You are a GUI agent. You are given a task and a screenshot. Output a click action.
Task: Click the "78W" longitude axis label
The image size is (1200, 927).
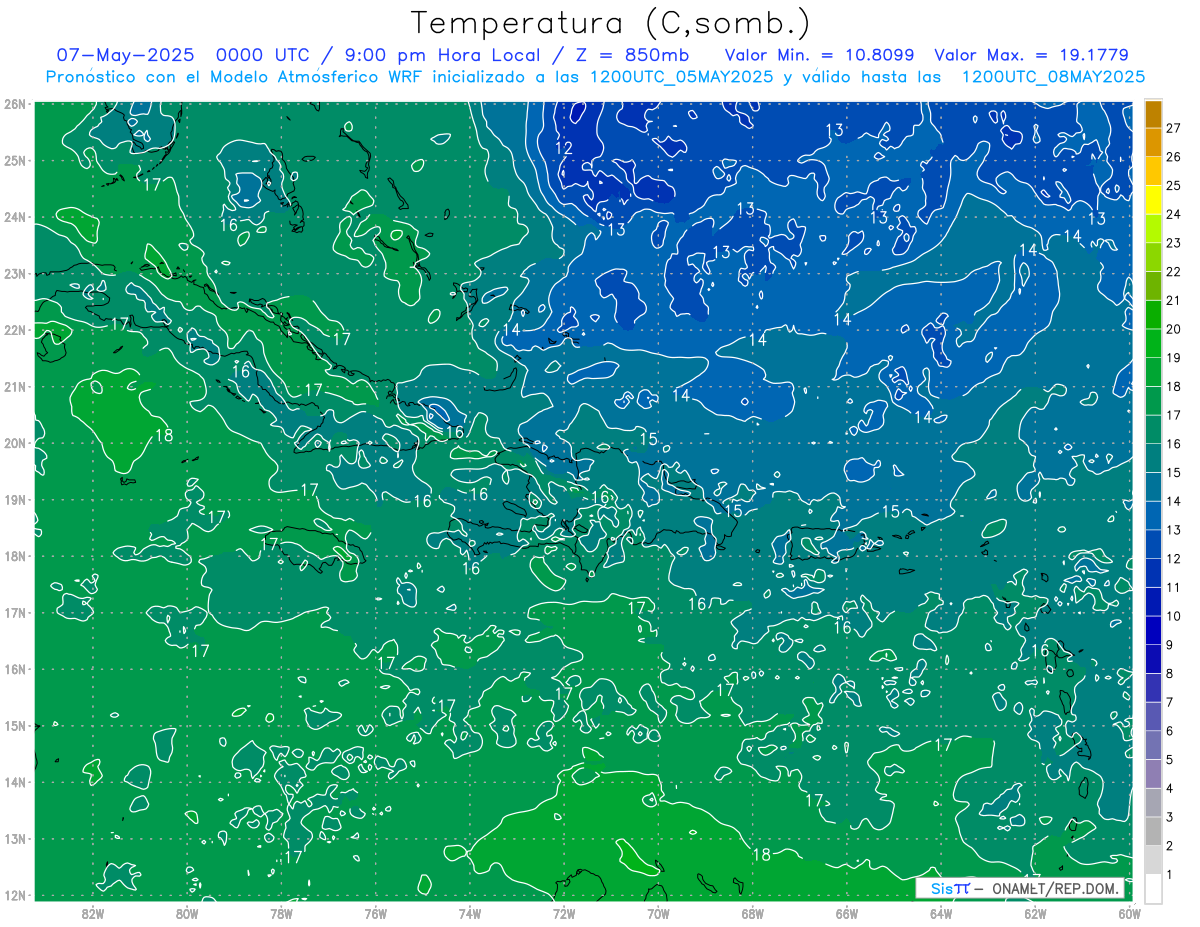point(281,912)
